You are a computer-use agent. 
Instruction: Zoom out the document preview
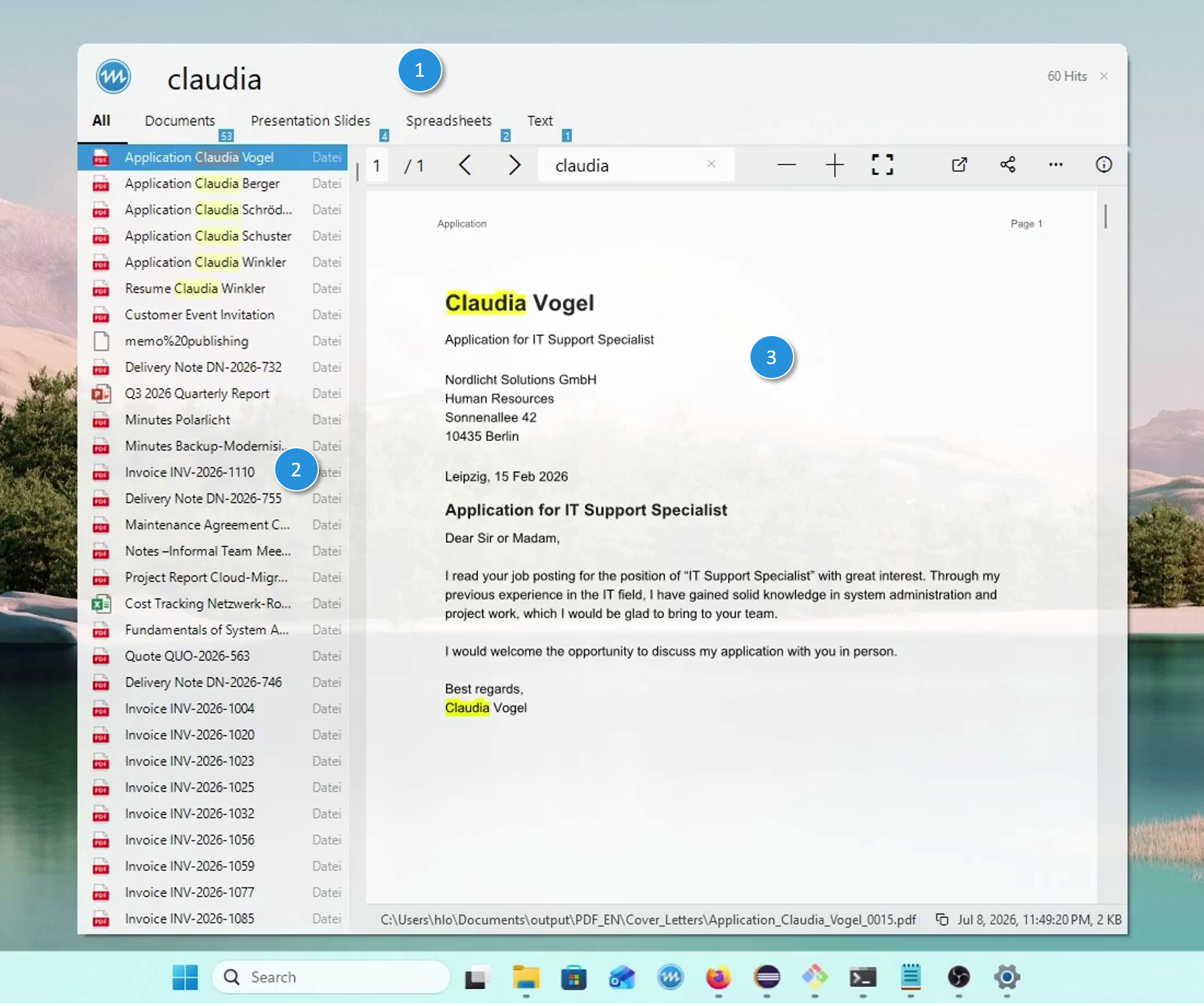click(786, 165)
